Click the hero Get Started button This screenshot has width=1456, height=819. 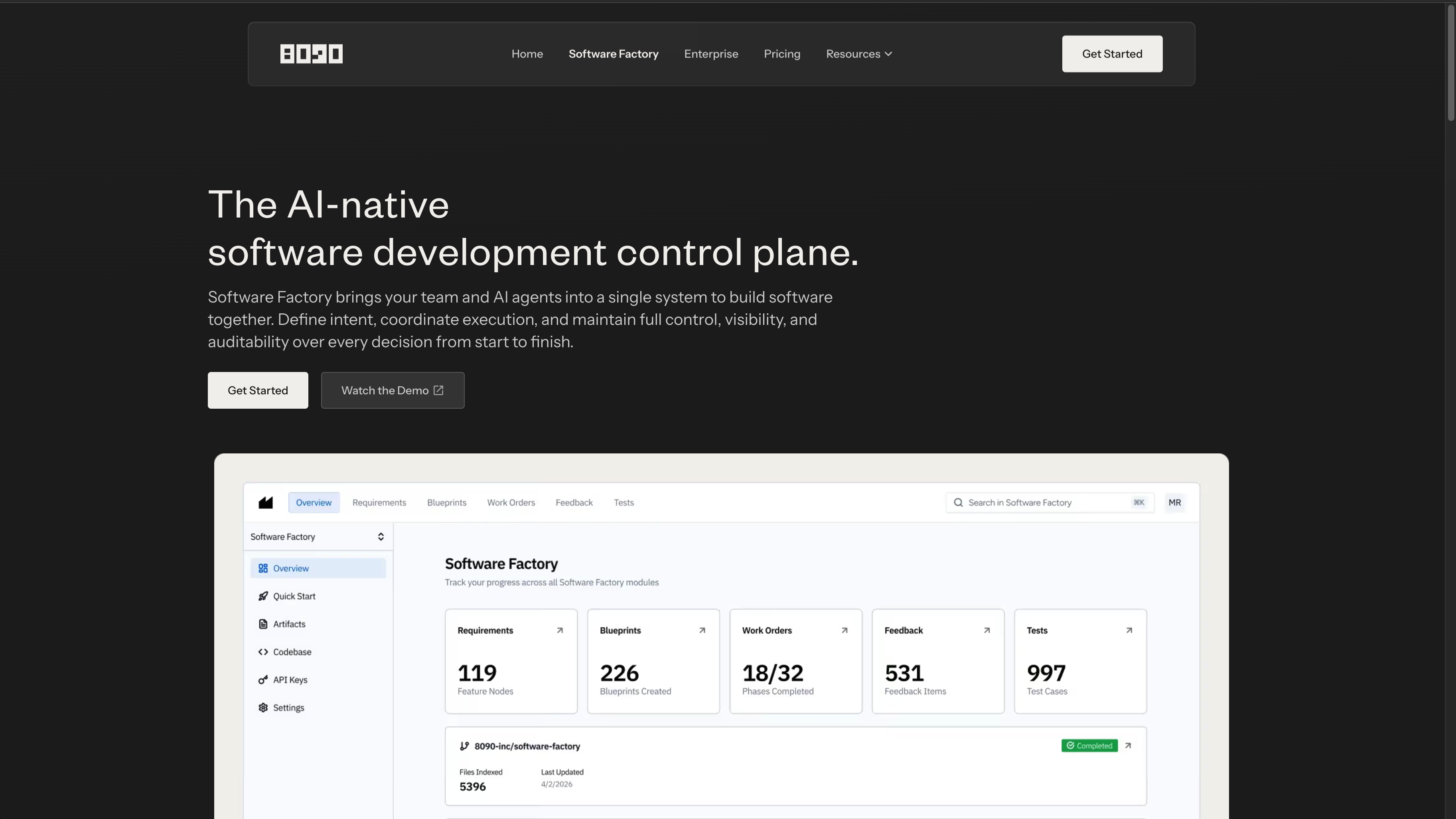258,390
